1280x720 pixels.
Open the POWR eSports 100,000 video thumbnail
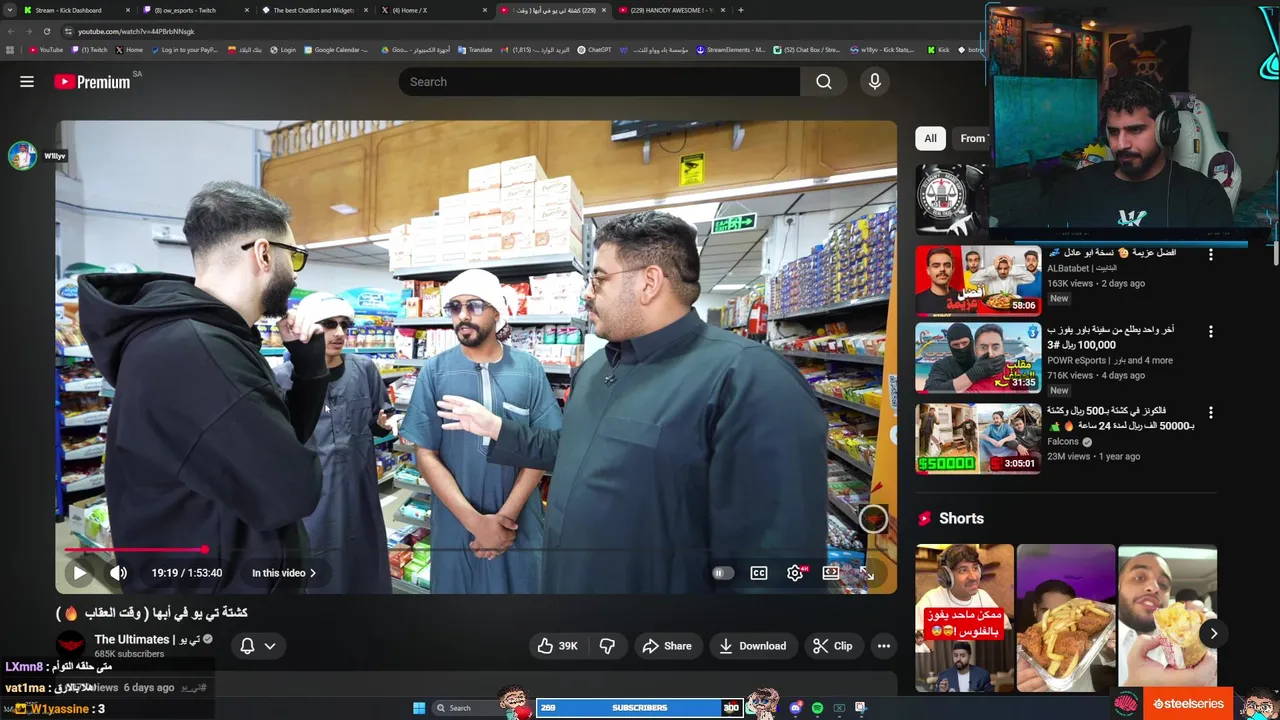click(978, 357)
